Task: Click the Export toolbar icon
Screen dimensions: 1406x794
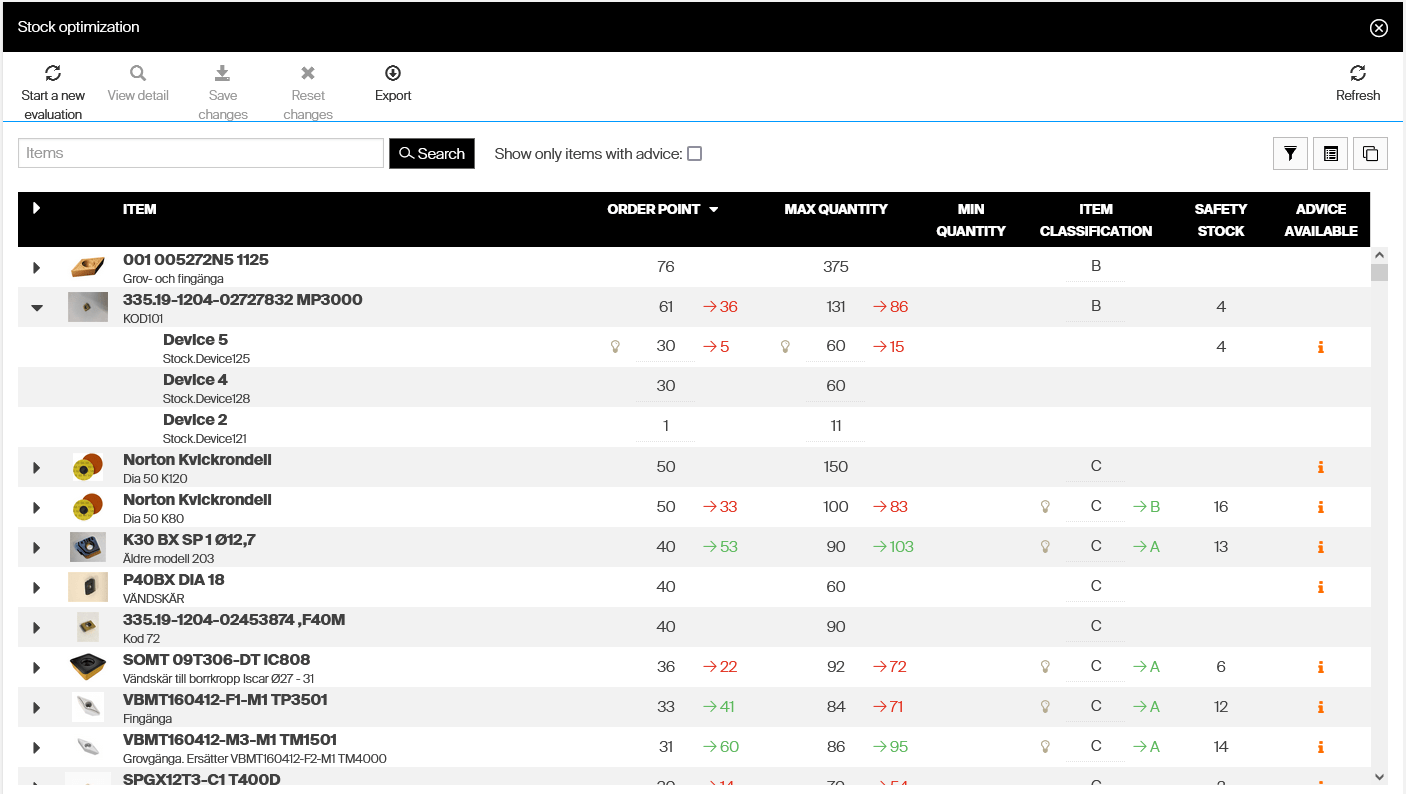Action: click(393, 73)
